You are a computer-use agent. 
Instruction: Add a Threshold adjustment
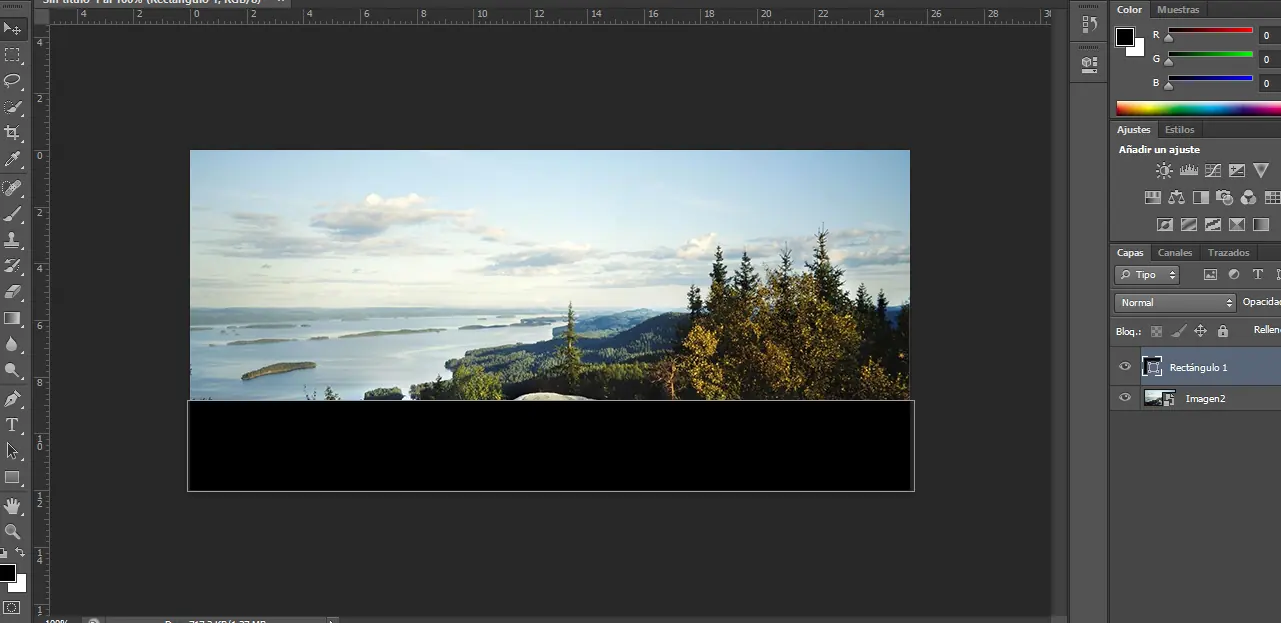pyautogui.click(x=1213, y=225)
